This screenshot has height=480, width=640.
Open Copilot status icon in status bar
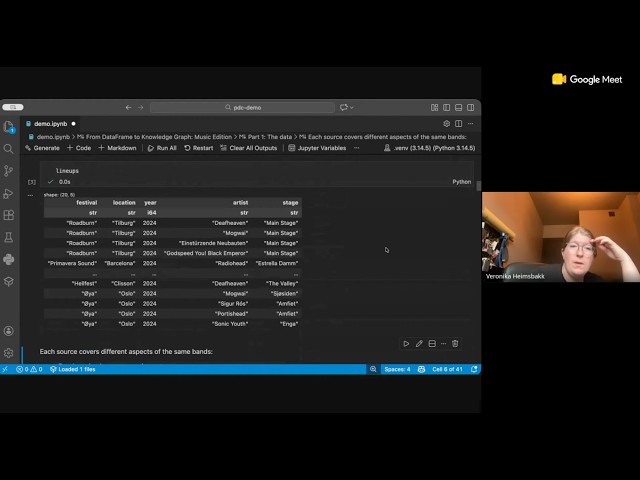pos(421,369)
